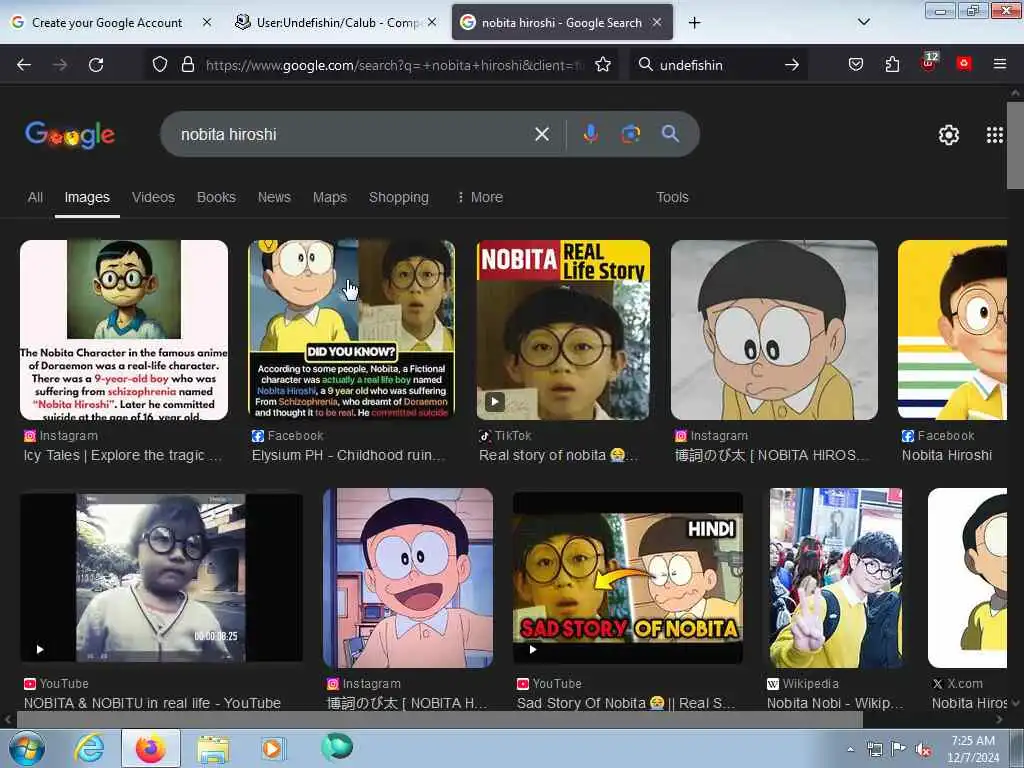Open the tracking protection shield icon
This screenshot has width=1024, height=768.
[160, 64]
